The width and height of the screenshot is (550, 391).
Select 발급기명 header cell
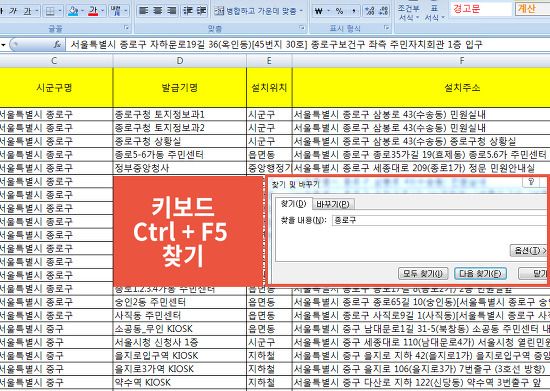pyautogui.click(x=180, y=87)
